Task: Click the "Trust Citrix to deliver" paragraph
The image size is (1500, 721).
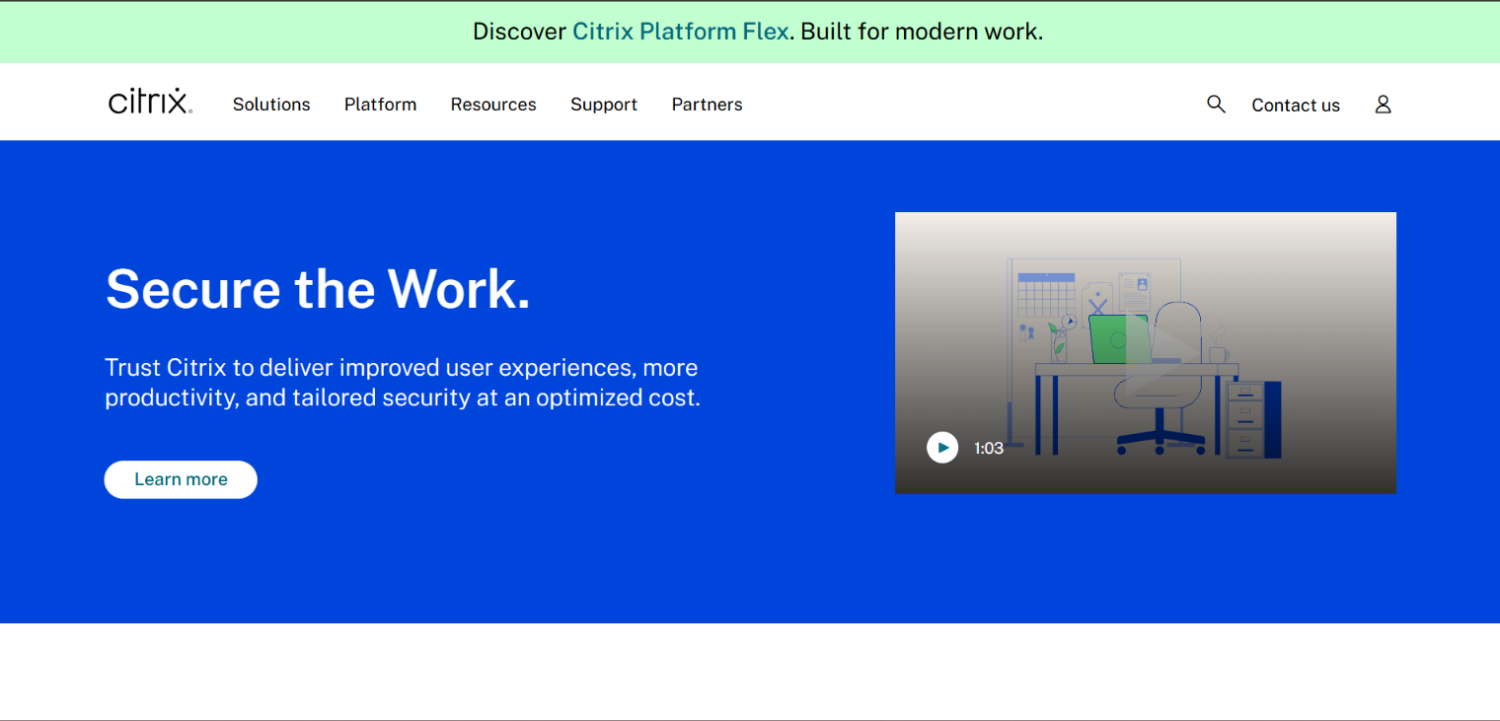Action: (x=403, y=382)
